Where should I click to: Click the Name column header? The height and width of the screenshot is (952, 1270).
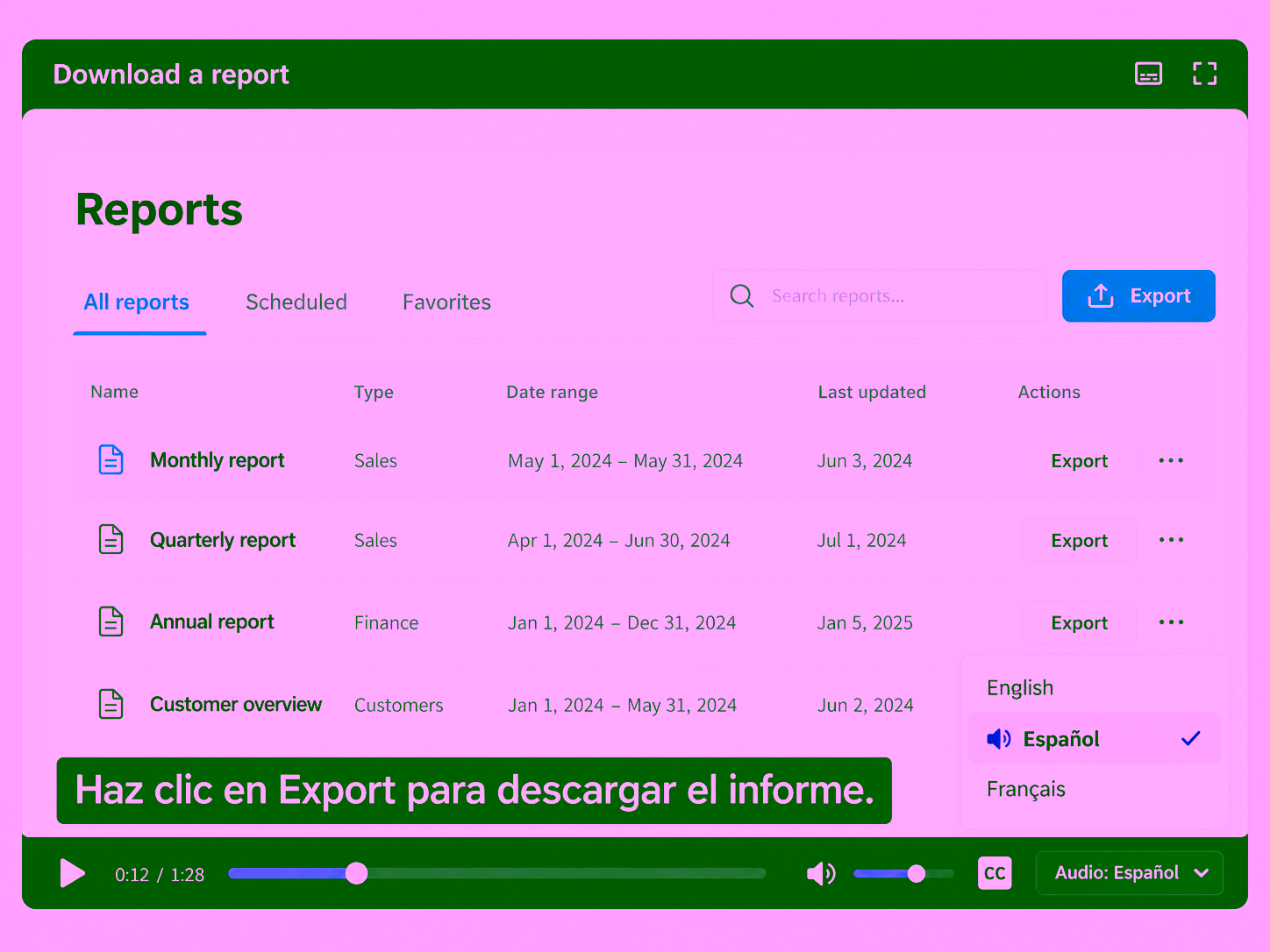[x=115, y=392]
